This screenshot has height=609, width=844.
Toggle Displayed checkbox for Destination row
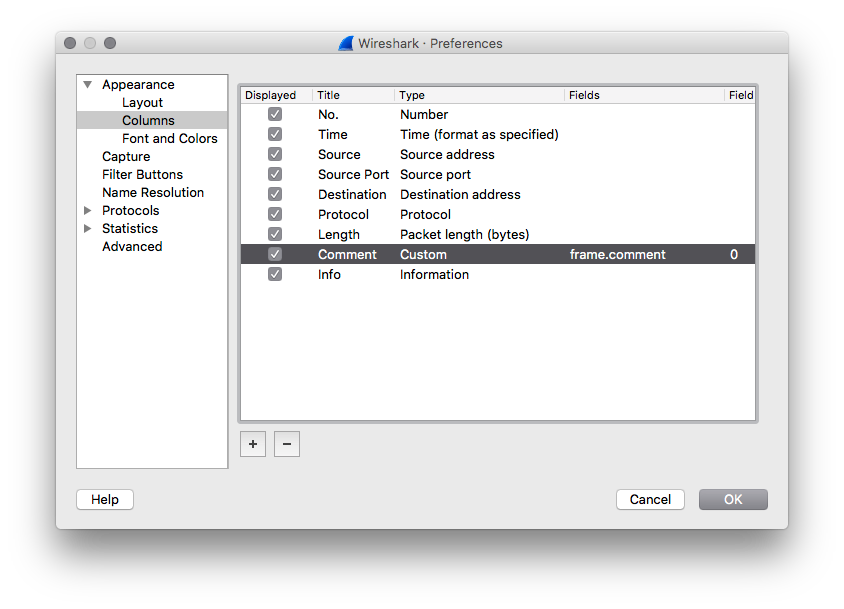[275, 194]
